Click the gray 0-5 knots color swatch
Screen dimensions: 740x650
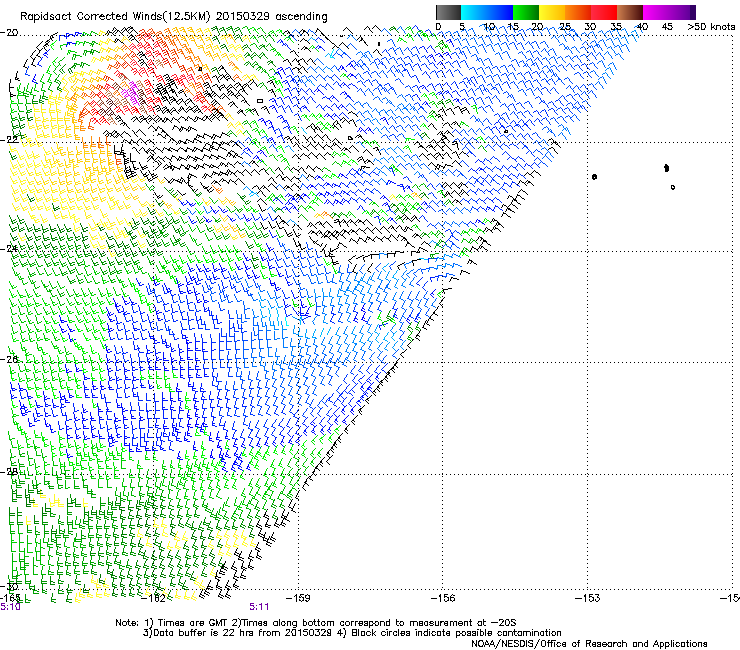click(x=448, y=12)
